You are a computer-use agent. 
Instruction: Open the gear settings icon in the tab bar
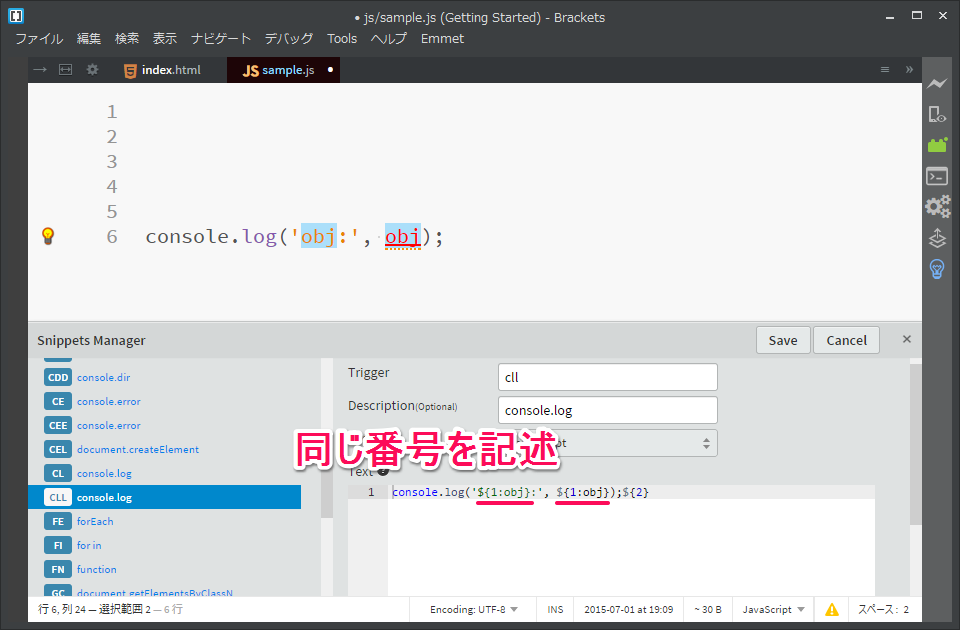[x=92, y=70]
